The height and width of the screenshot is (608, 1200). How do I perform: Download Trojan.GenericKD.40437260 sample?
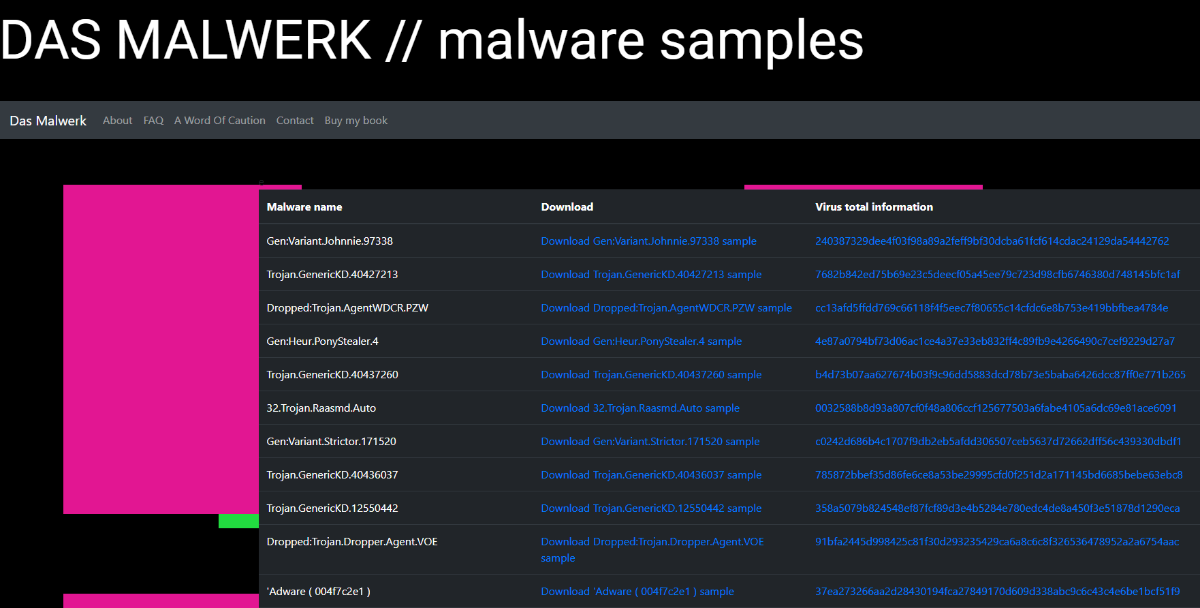point(651,375)
